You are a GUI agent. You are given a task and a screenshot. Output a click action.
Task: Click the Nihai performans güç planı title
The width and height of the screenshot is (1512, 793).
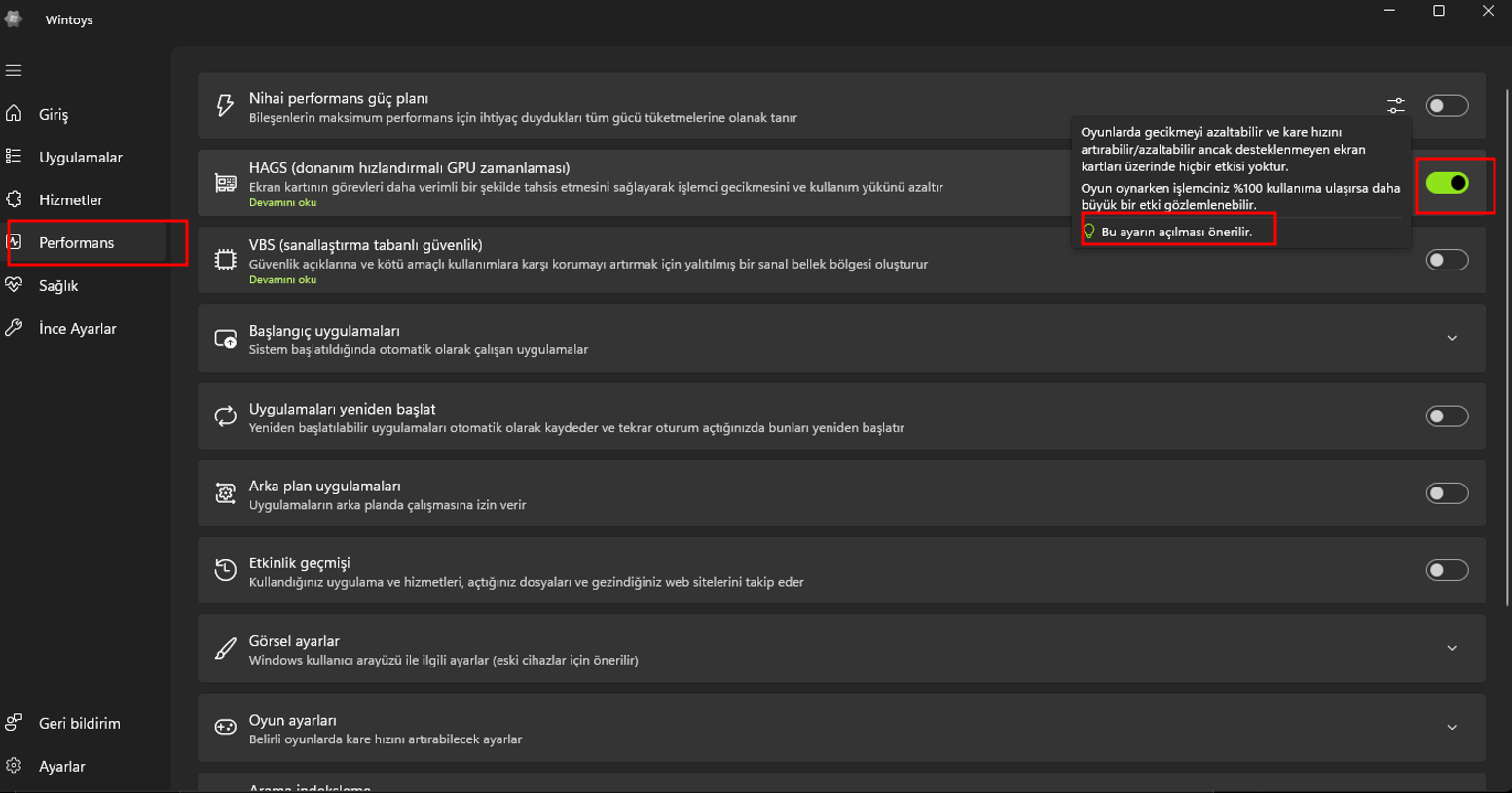pos(339,98)
